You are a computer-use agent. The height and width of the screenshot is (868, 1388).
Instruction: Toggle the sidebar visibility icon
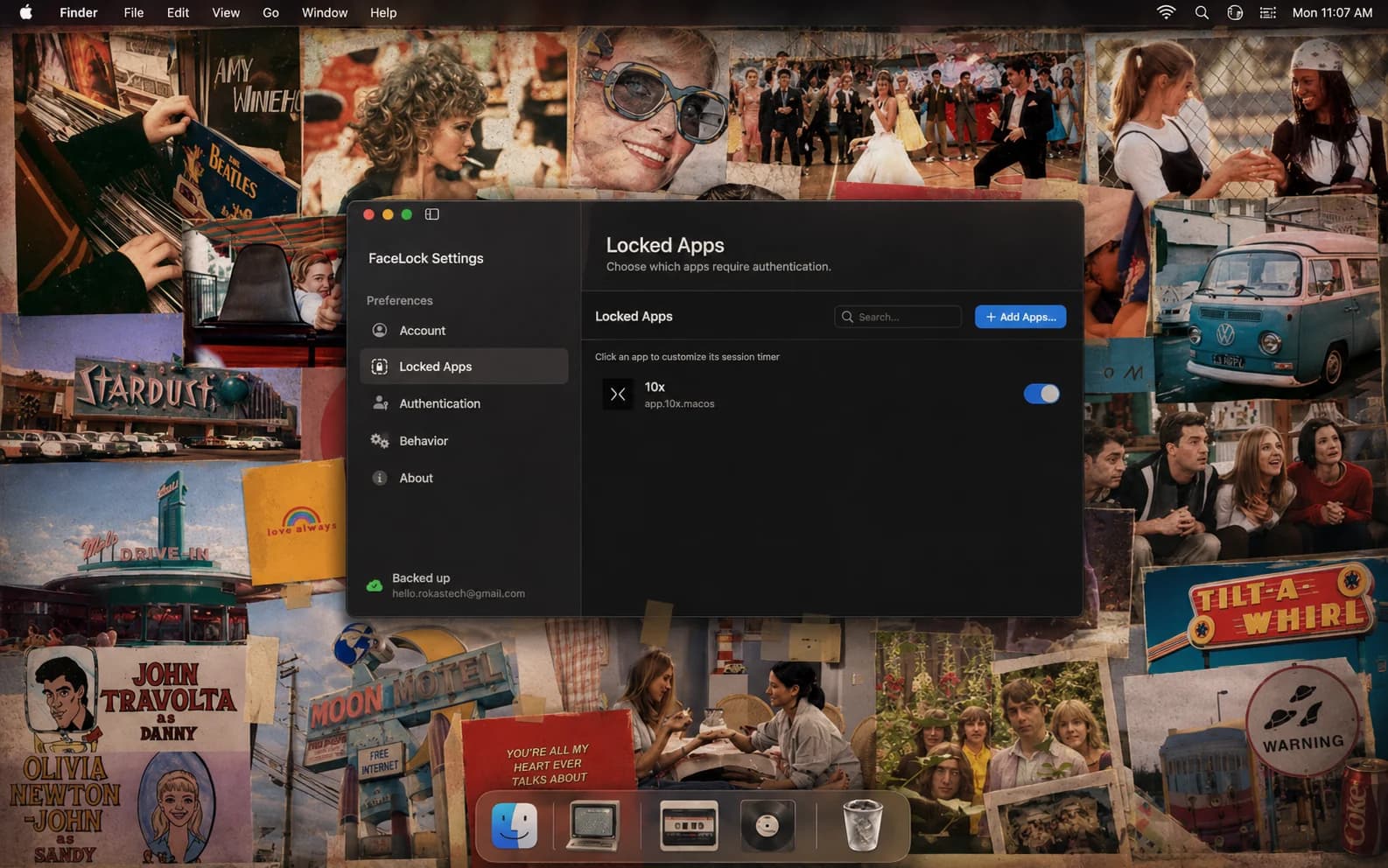[431, 214]
